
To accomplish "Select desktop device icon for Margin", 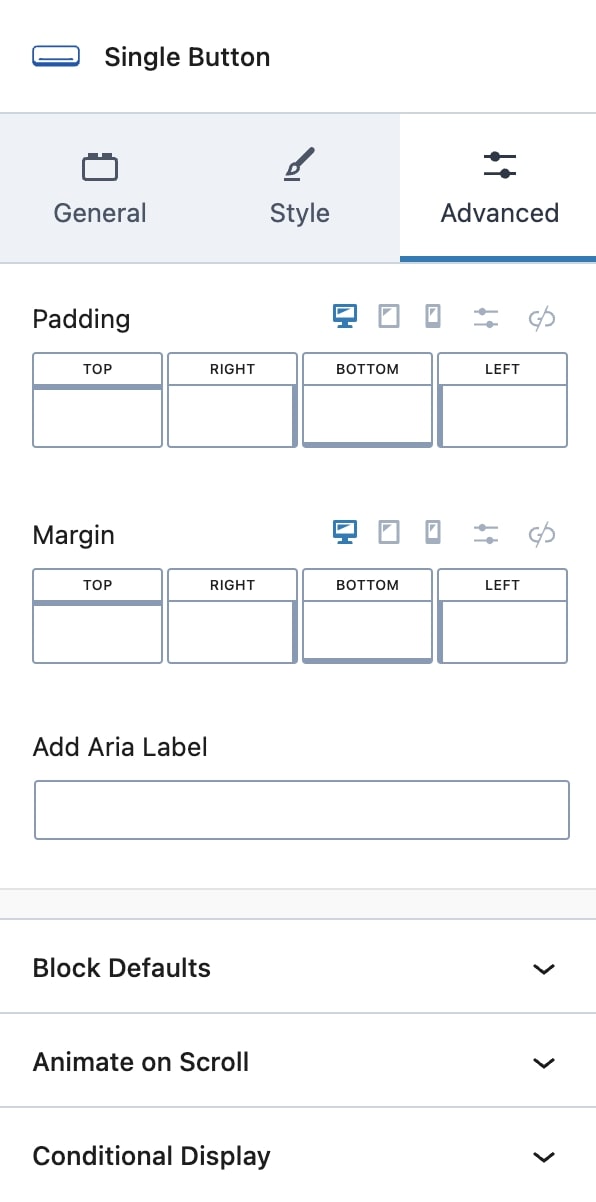I will [344, 532].
